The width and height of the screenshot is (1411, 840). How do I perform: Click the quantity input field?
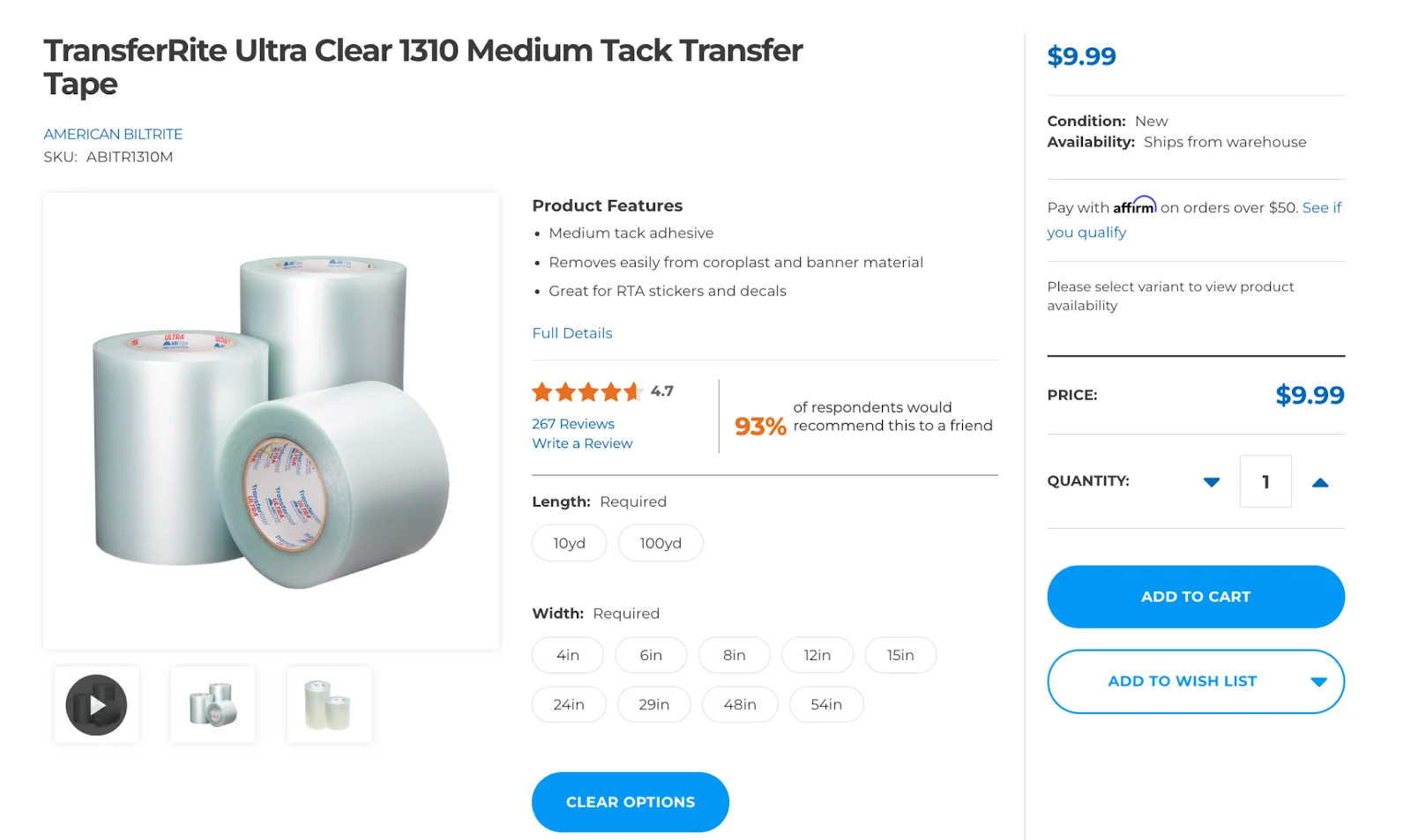pos(1265,481)
